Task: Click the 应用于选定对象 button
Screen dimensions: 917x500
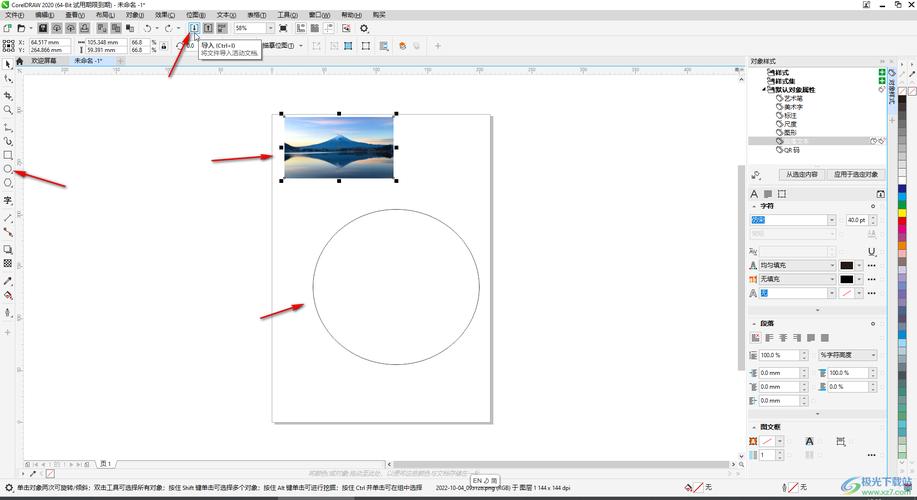Action: [856, 174]
